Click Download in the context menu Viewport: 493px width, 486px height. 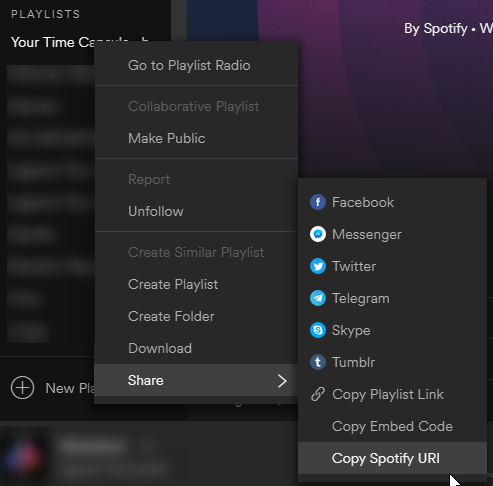[196, 348]
